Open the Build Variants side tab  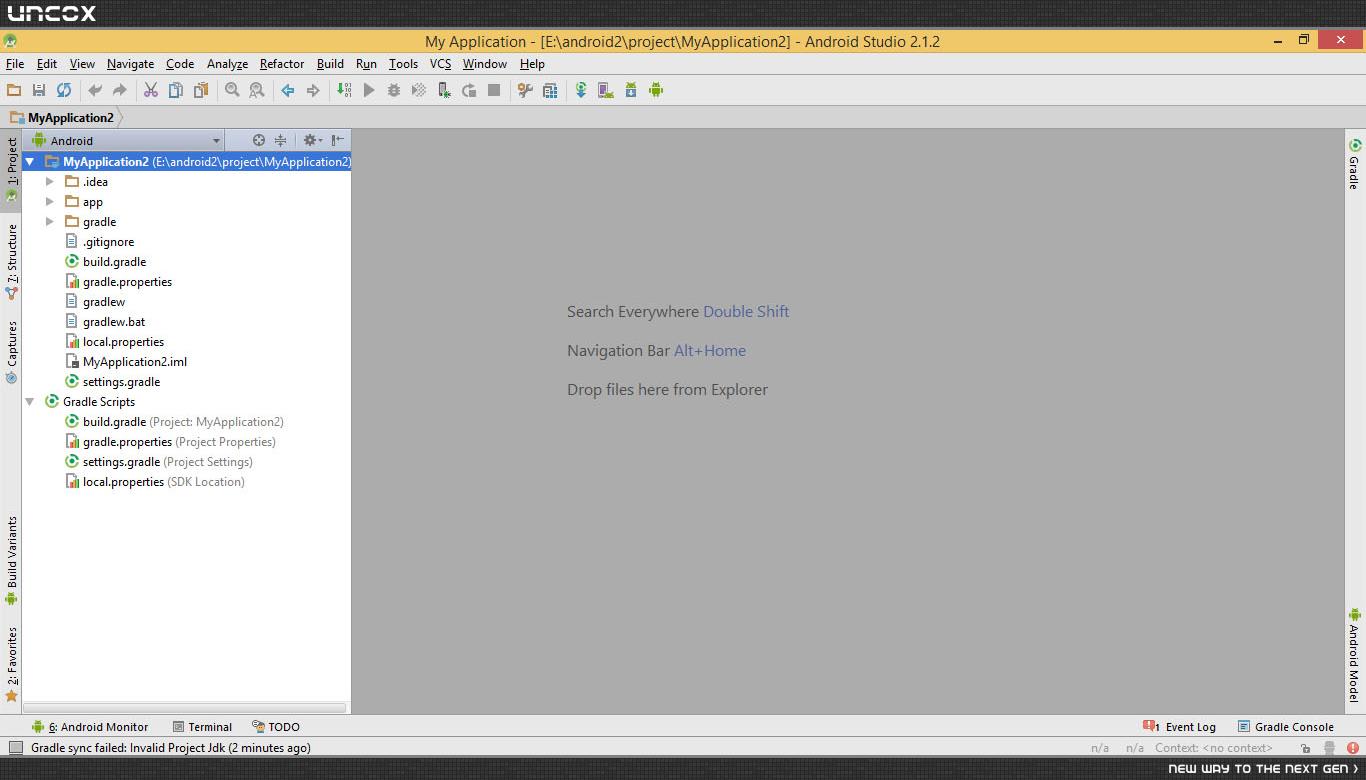[12, 560]
